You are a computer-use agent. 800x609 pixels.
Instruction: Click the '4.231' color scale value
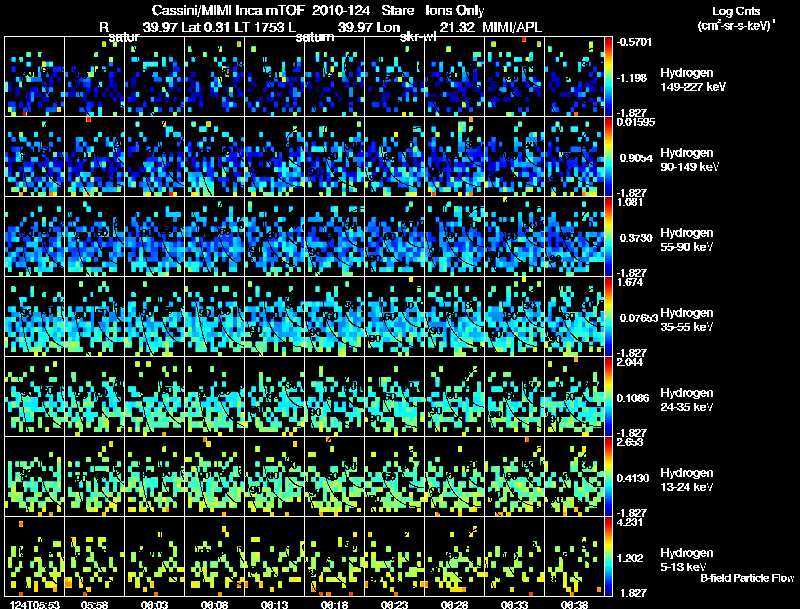click(x=630, y=522)
